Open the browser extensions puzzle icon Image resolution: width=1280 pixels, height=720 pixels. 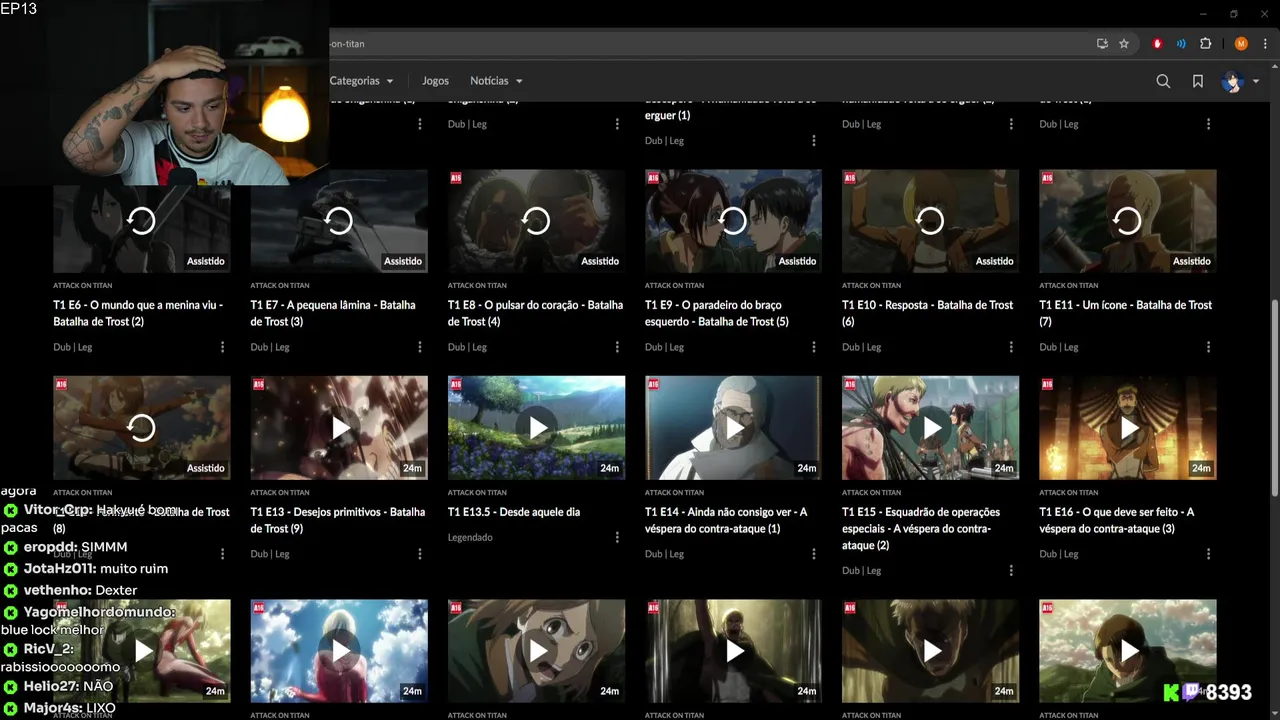pyautogui.click(x=1205, y=44)
